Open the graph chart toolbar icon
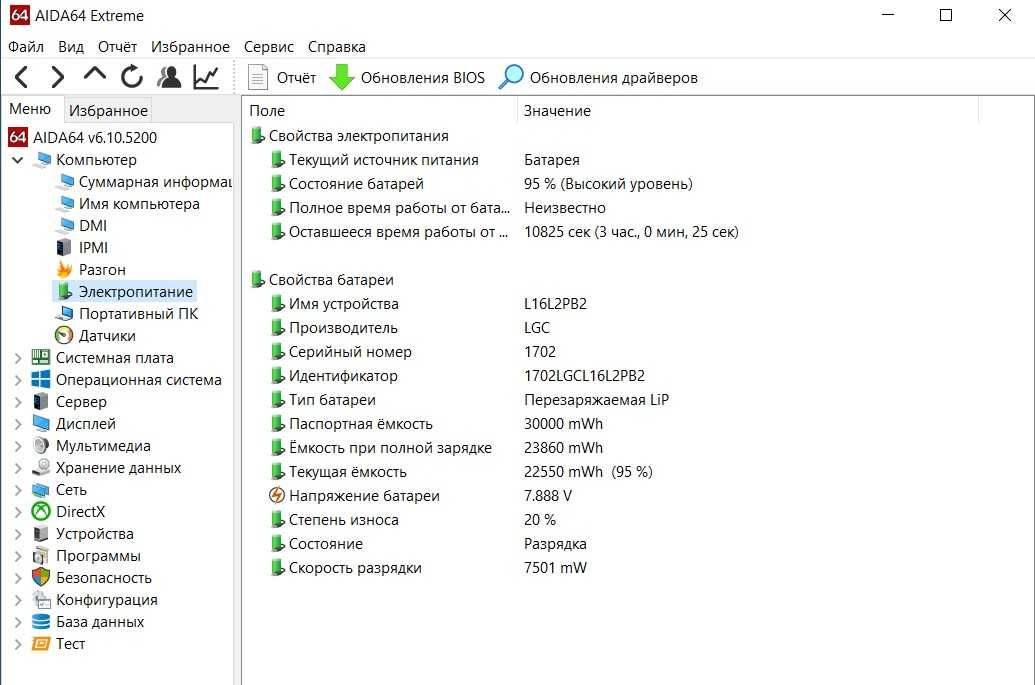The image size is (1035, 685). (x=206, y=77)
